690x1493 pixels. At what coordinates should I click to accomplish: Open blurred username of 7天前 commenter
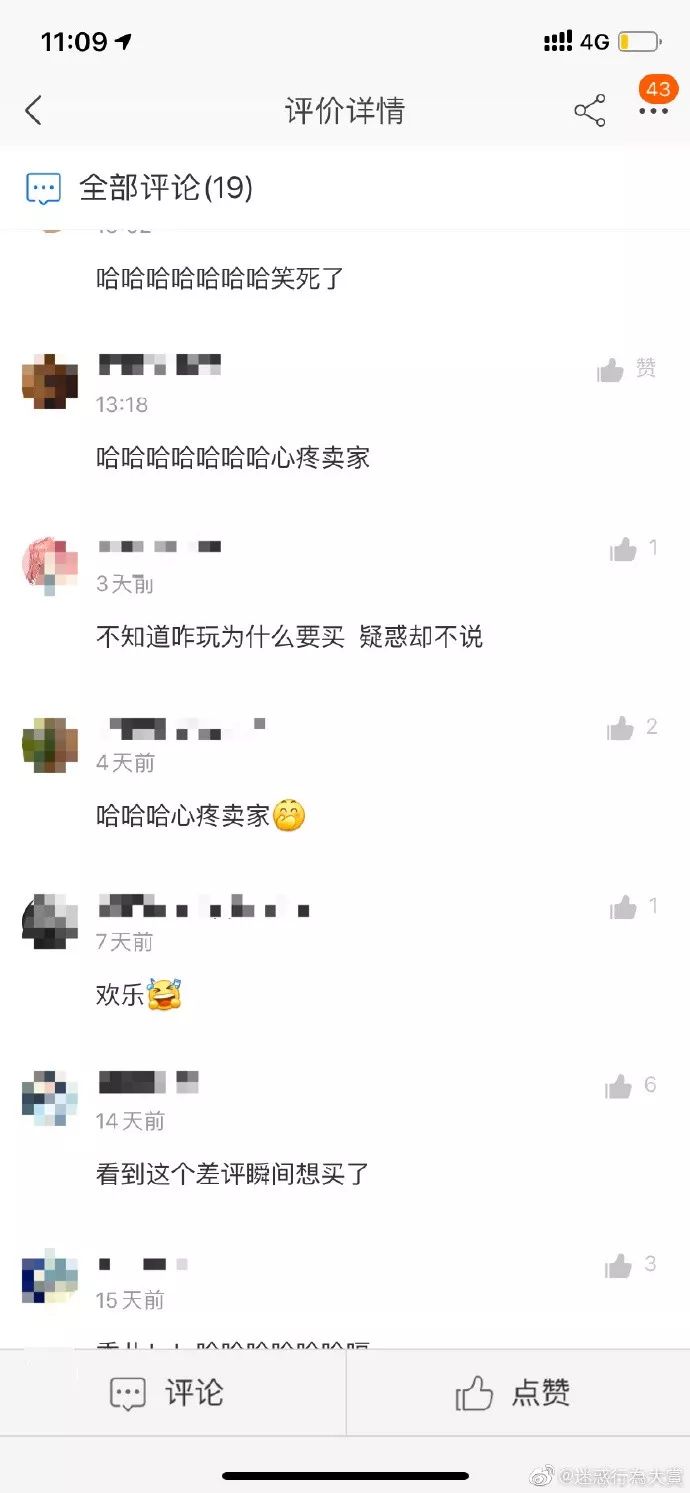pyautogui.click(x=205, y=908)
